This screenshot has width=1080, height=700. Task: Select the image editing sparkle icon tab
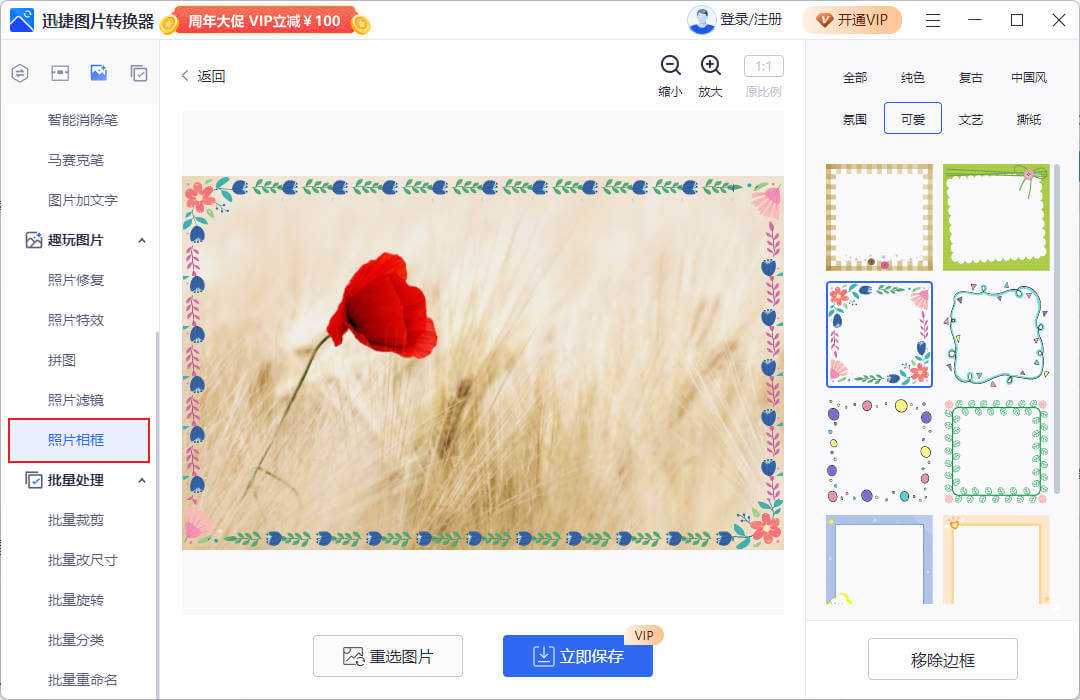pos(99,73)
